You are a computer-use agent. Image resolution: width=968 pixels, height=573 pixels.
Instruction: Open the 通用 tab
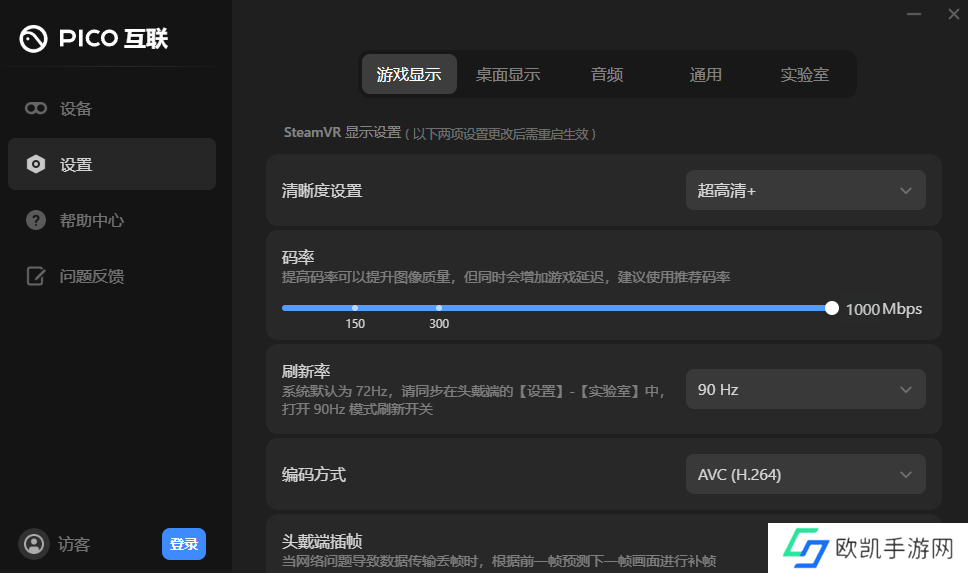(x=705, y=75)
